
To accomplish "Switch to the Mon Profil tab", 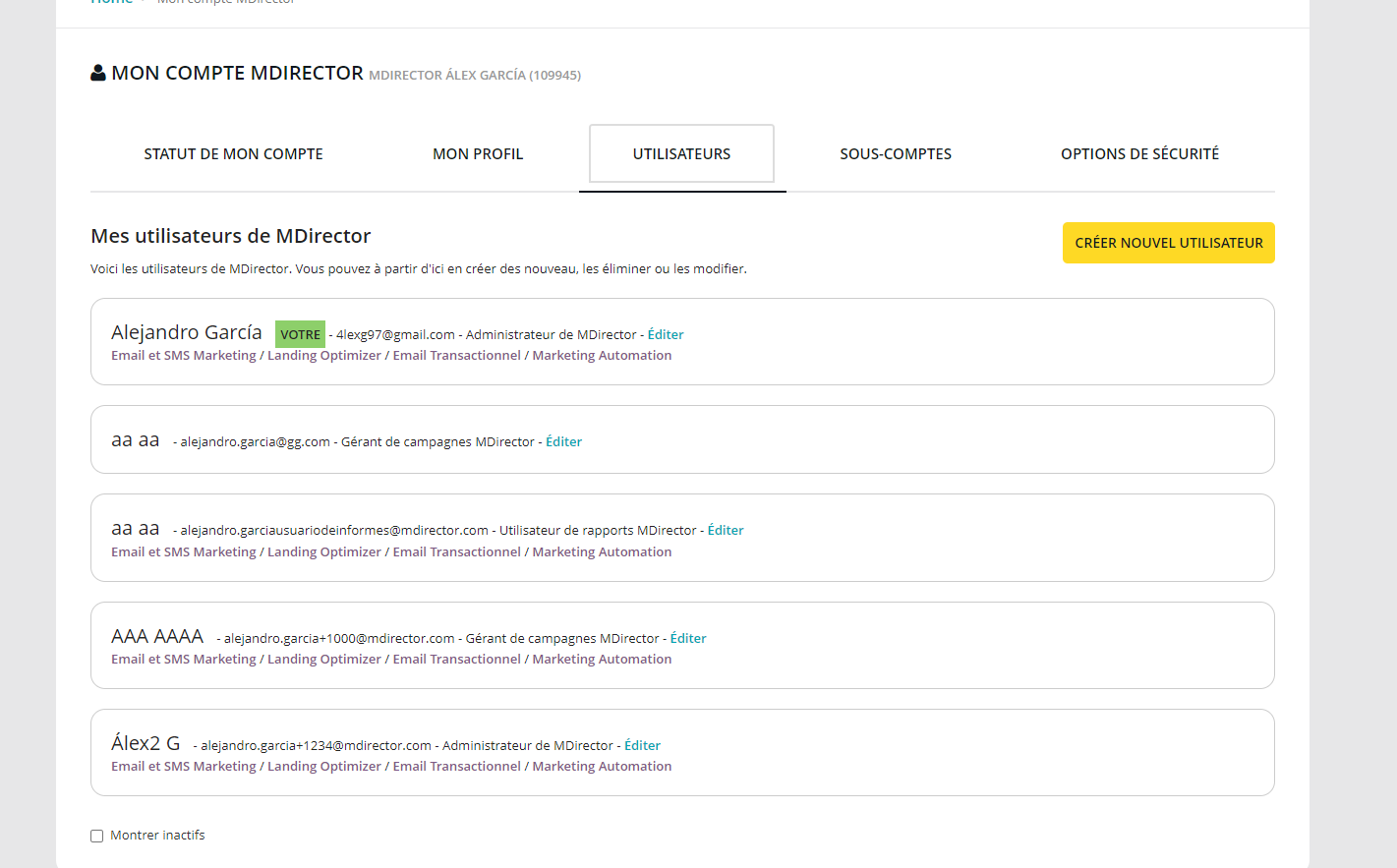I will [x=478, y=154].
